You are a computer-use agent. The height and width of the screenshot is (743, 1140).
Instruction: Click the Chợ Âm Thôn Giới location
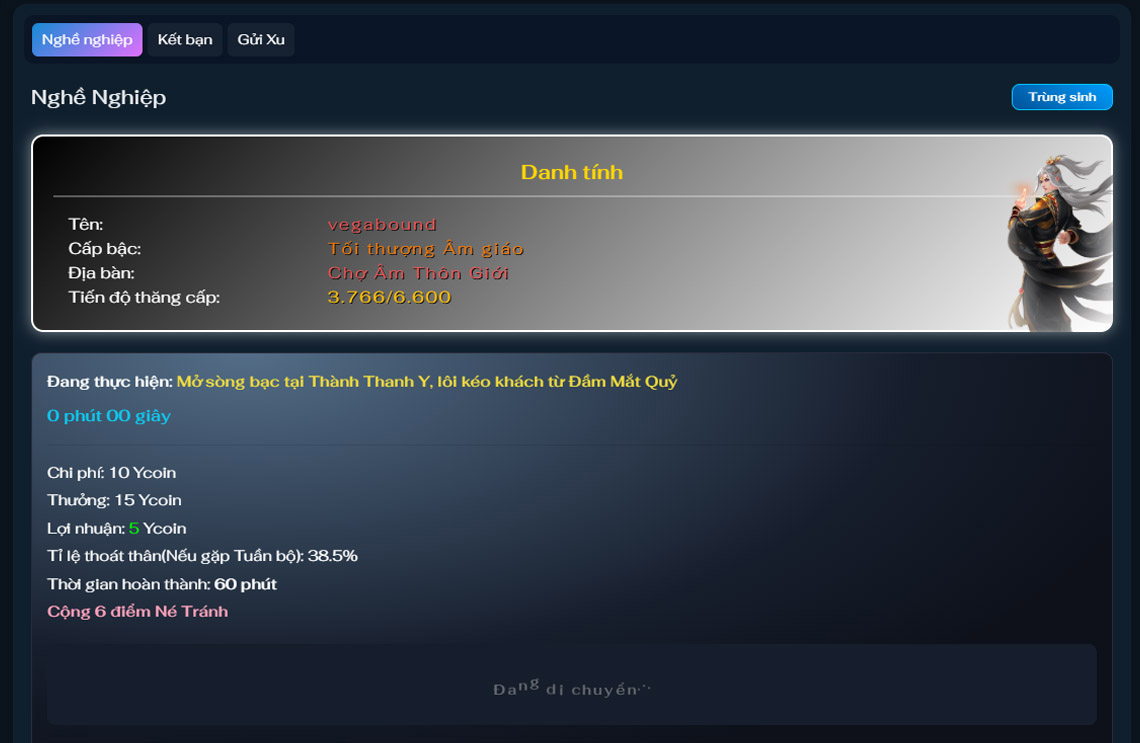point(418,273)
